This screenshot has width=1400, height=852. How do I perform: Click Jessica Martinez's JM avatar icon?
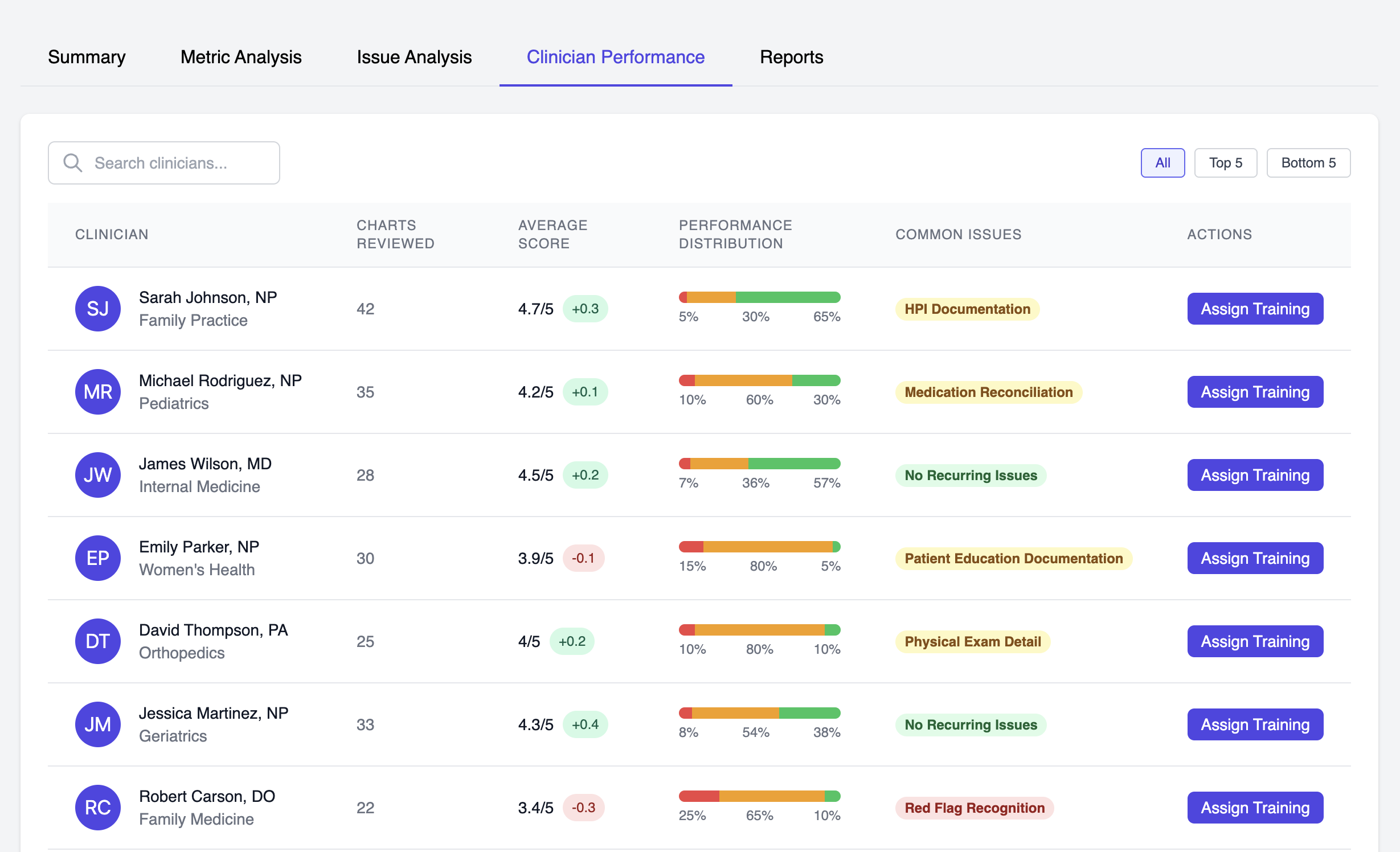click(x=97, y=724)
